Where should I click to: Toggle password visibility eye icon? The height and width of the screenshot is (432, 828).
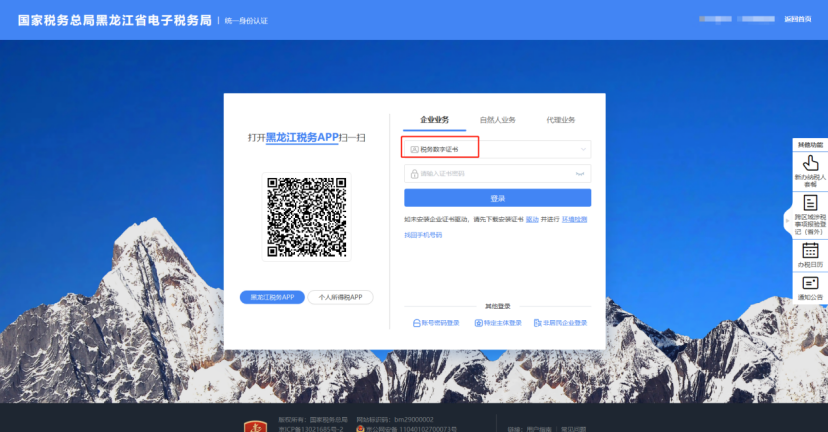point(580,174)
